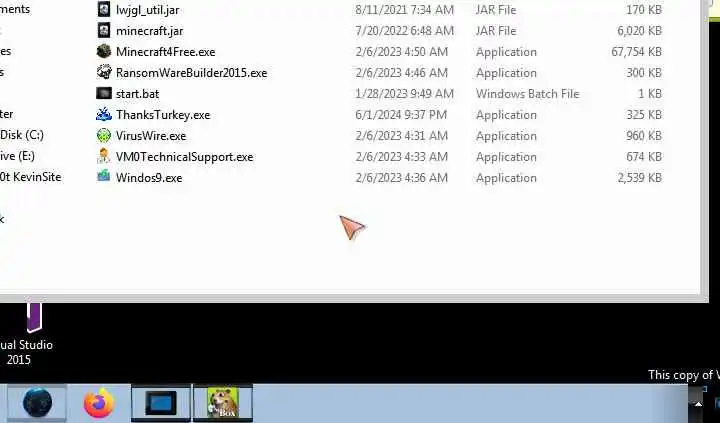Viewport: 720px width, 423px height.
Task: Open Disk (C:) in the navigation pane
Action: [x=22, y=135]
